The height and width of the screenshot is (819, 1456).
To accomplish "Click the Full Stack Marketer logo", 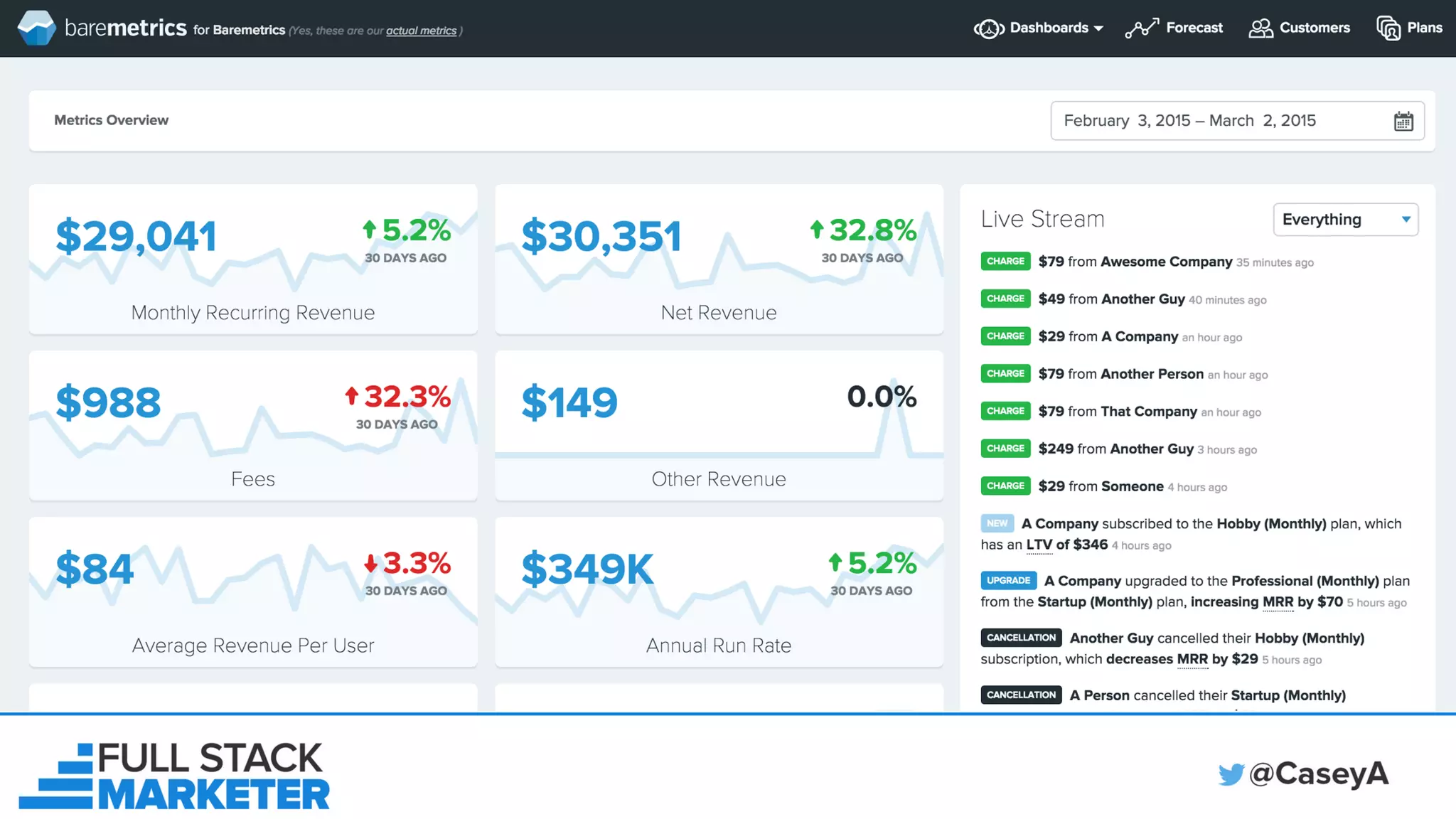I will pyautogui.click(x=174, y=776).
